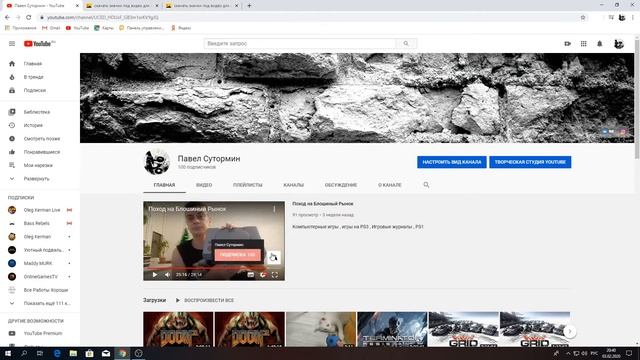
Task: Switch to the ВИДЕО channel tab
Action: click(x=204, y=185)
